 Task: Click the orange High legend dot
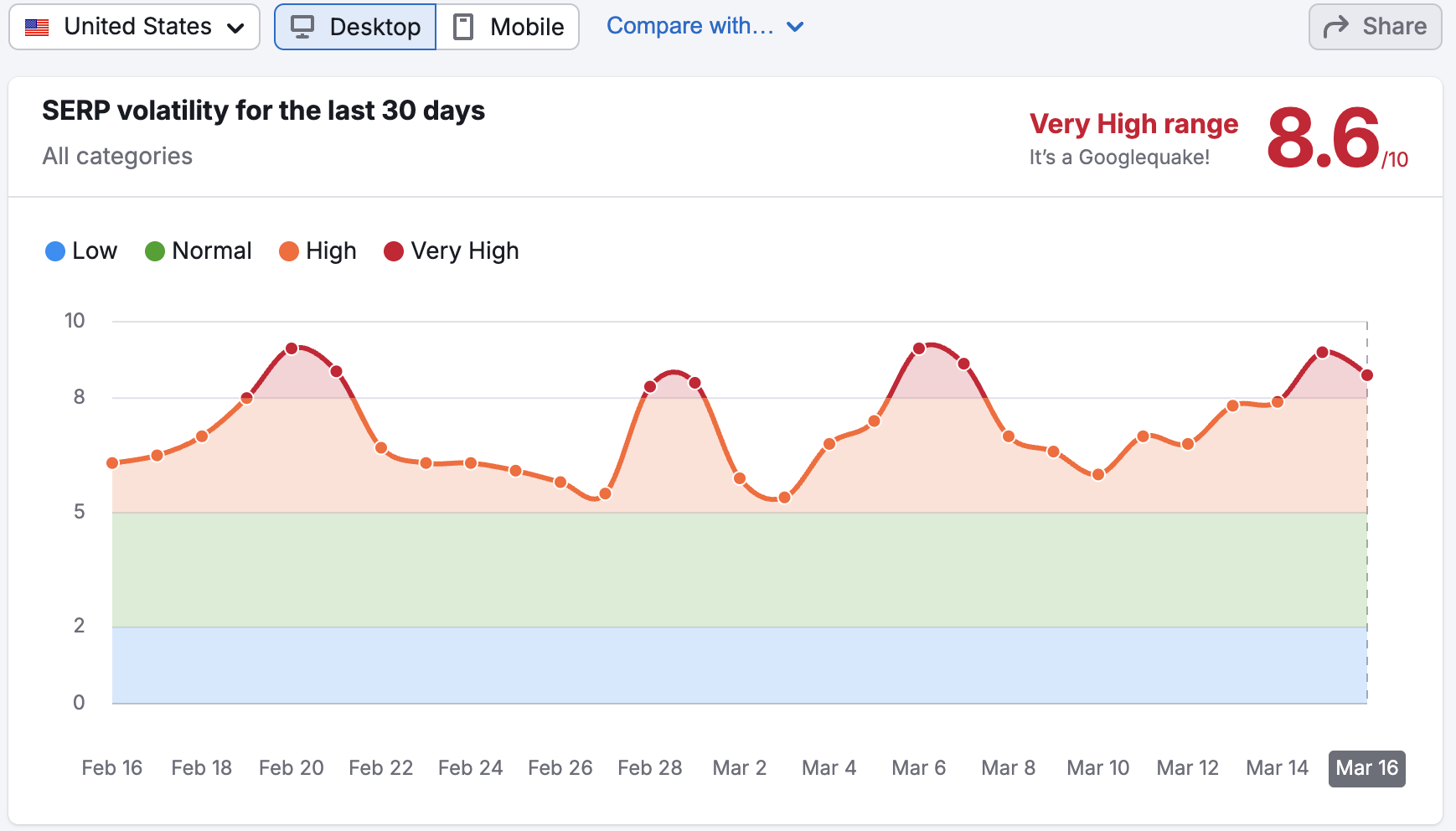coord(287,250)
